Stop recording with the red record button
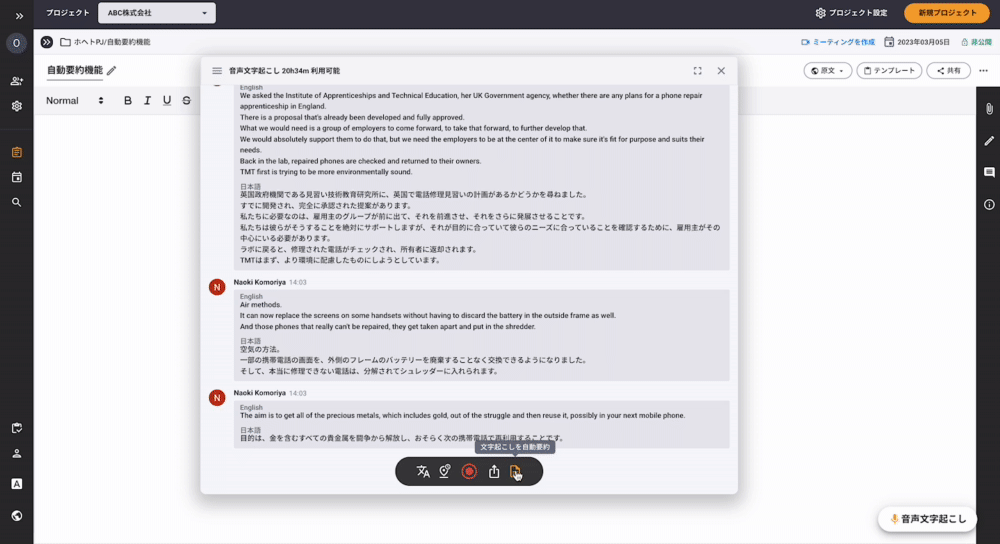Screen dimensions: 1000x544 pos(469,472)
